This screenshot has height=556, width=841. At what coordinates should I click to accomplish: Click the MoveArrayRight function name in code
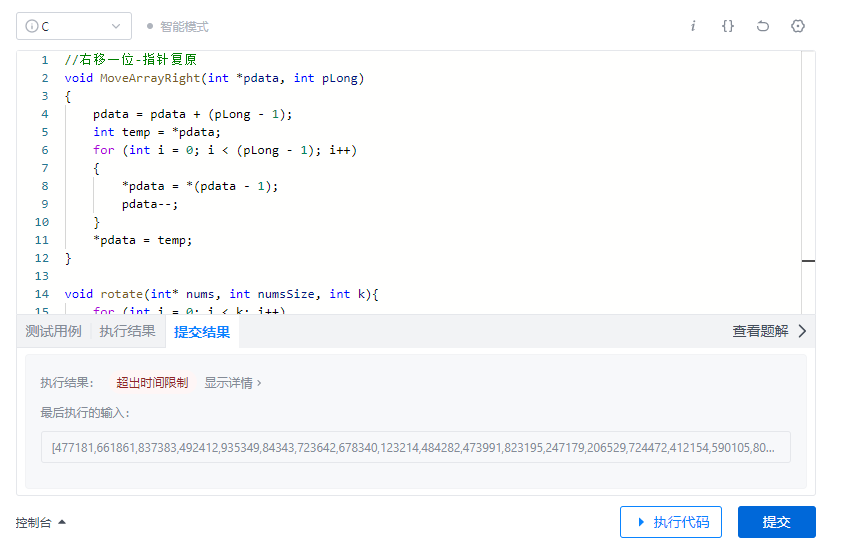(x=150, y=78)
